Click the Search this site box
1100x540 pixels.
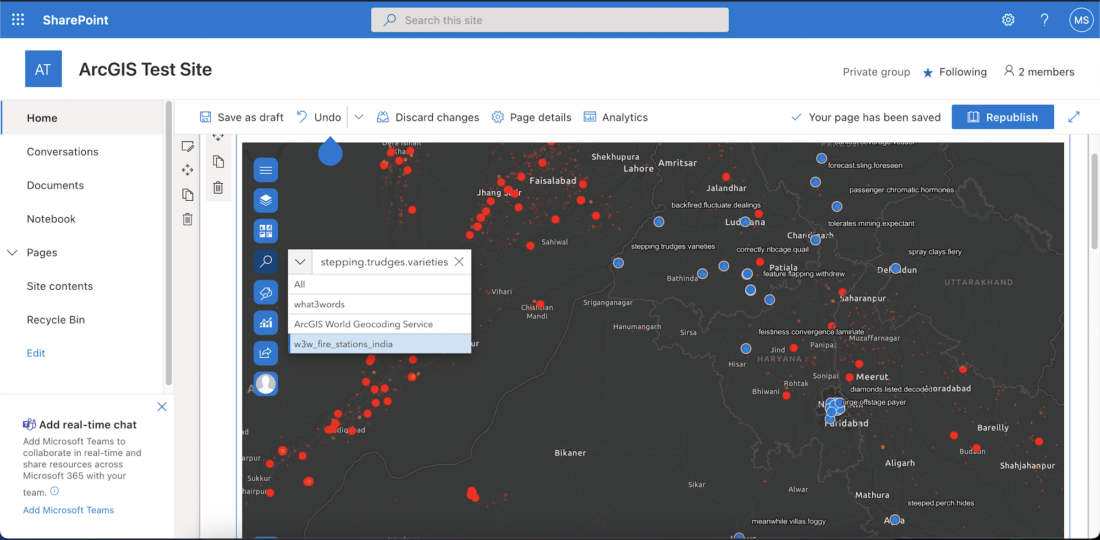pos(550,20)
